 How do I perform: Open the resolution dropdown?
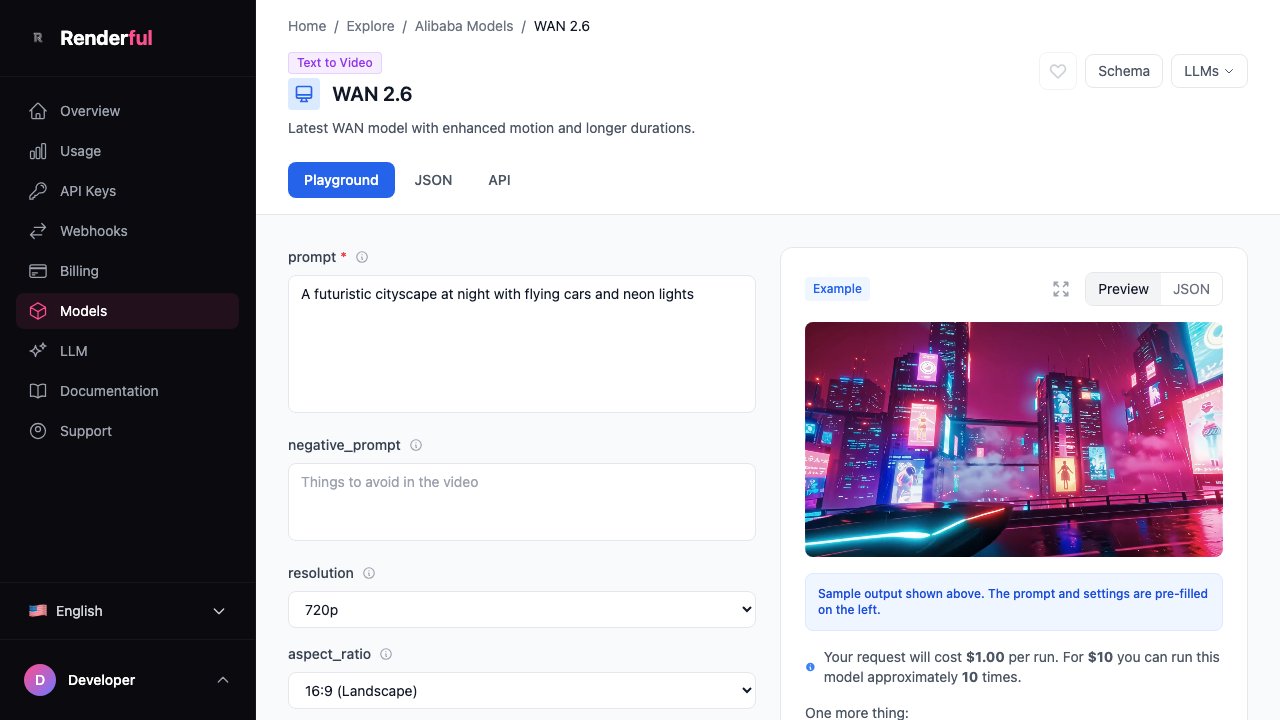[521, 609]
